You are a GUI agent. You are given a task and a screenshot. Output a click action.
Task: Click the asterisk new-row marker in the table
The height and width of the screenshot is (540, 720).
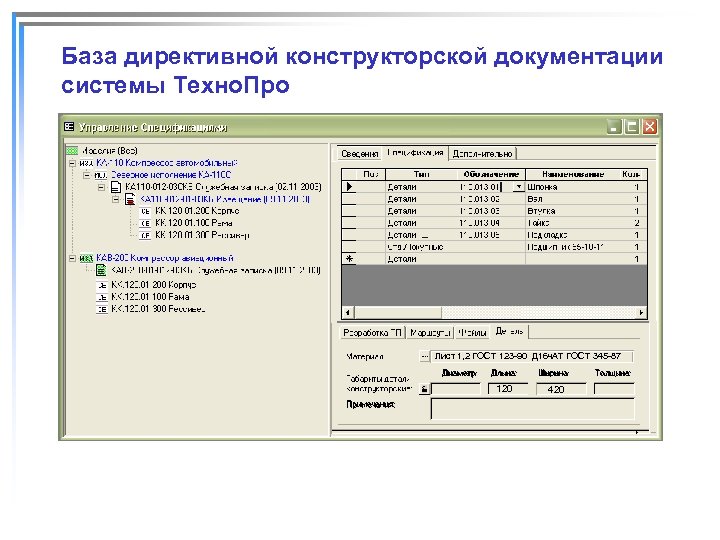click(x=349, y=259)
